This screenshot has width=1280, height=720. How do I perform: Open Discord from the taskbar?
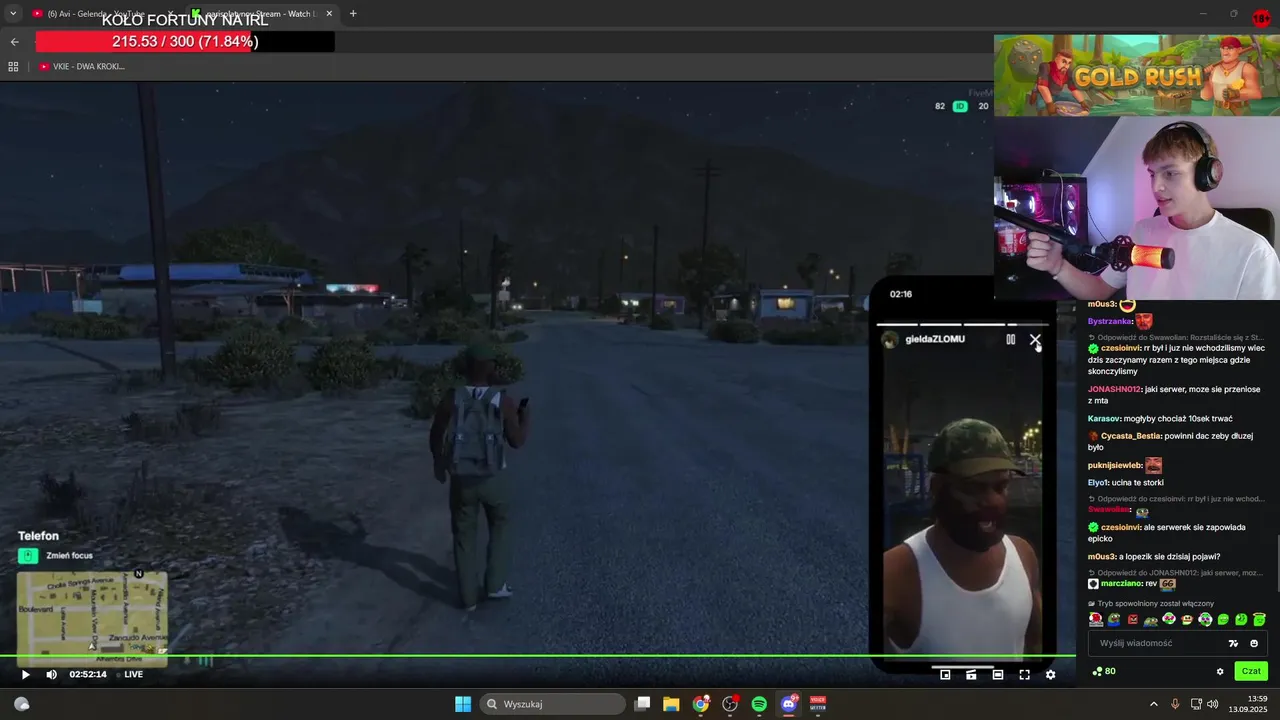click(x=789, y=704)
